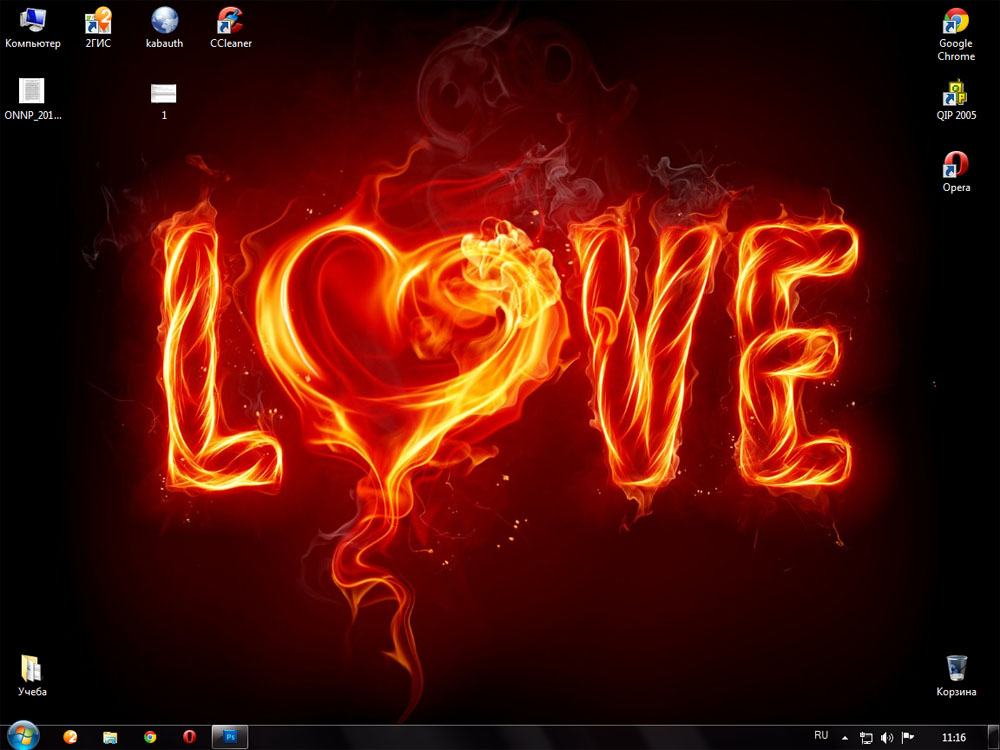Select the desktop file named 1
This screenshot has height=750, width=1000.
164,101
